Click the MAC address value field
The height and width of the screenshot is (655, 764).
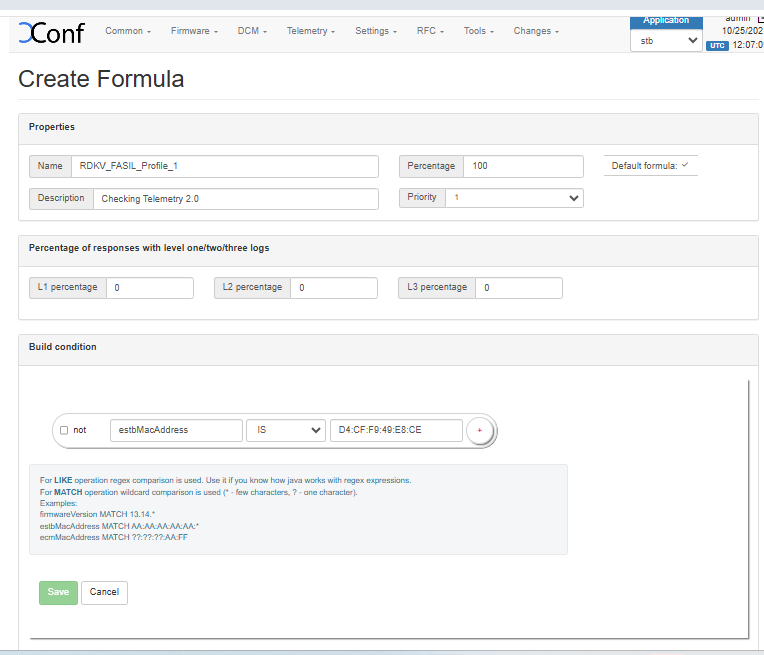tap(396, 430)
